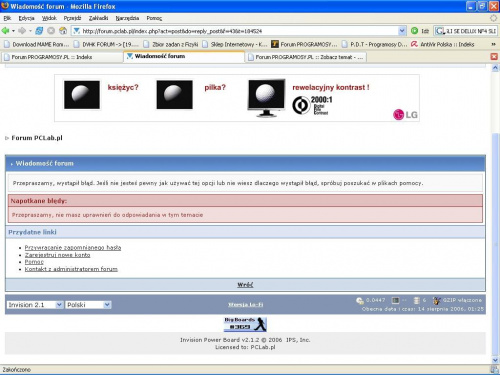This screenshot has height=375, width=500.
Task: Reload the page with refresh icon
Action: pyautogui.click(x=39, y=31)
